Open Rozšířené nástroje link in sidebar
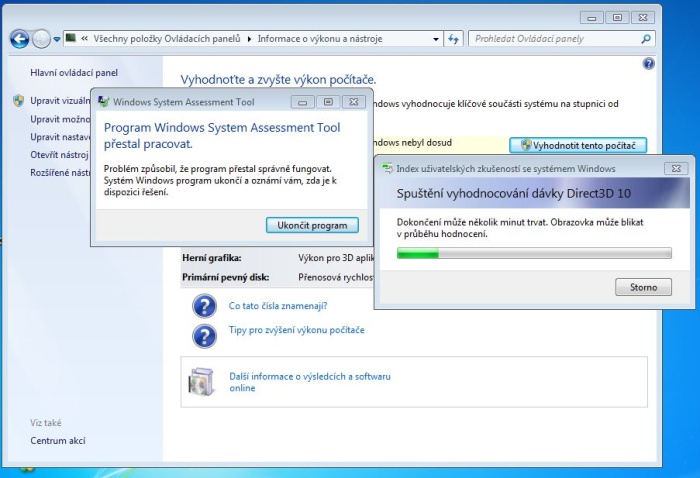The width and height of the screenshot is (700, 478). [x=60, y=173]
